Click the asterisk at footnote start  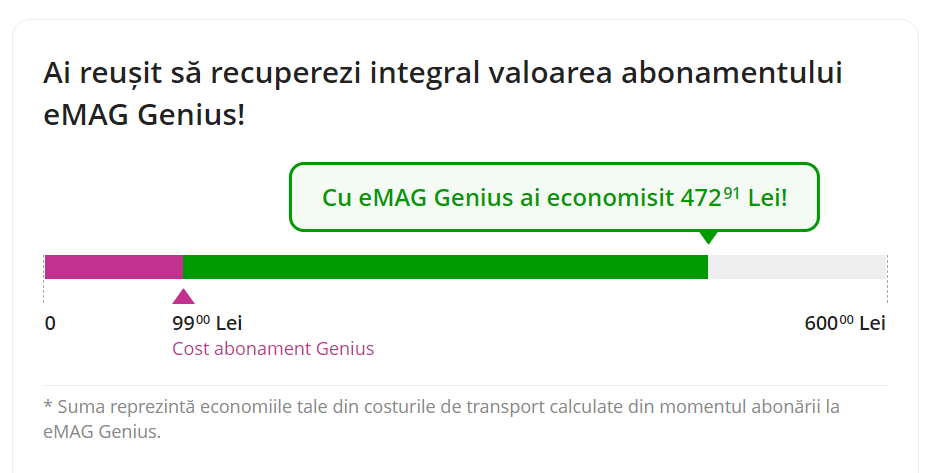48,405
